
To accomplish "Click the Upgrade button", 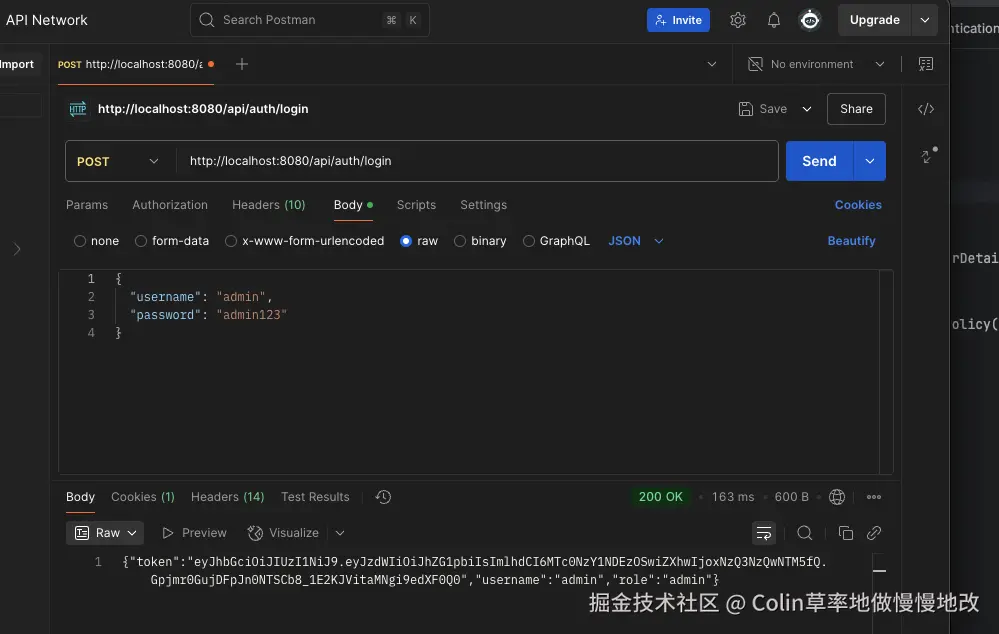I will pos(874,20).
